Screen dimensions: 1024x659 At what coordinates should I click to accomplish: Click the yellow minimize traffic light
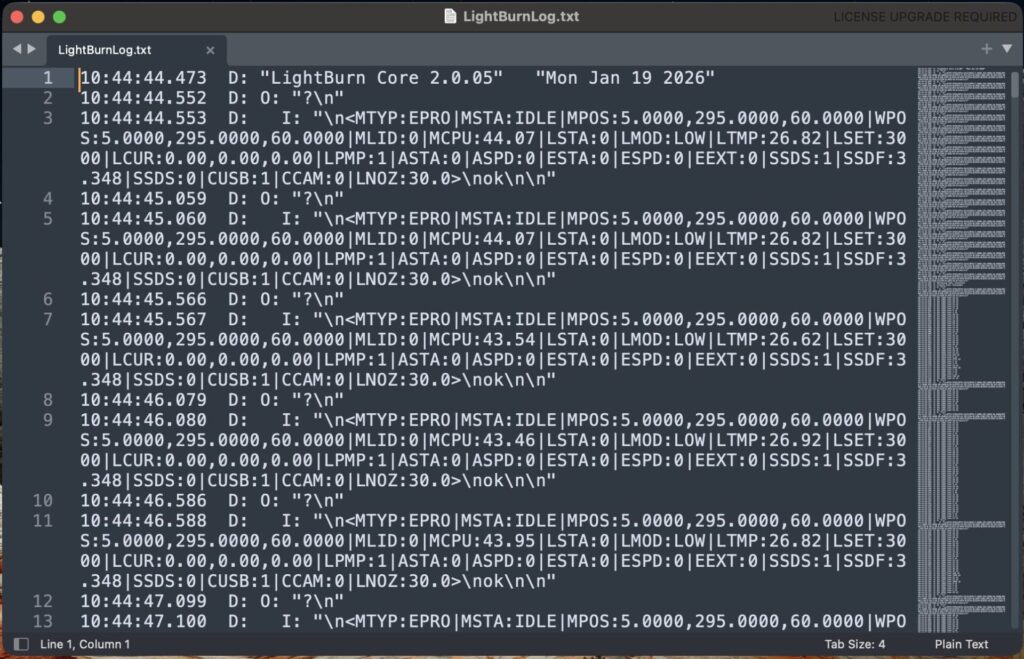40,16
